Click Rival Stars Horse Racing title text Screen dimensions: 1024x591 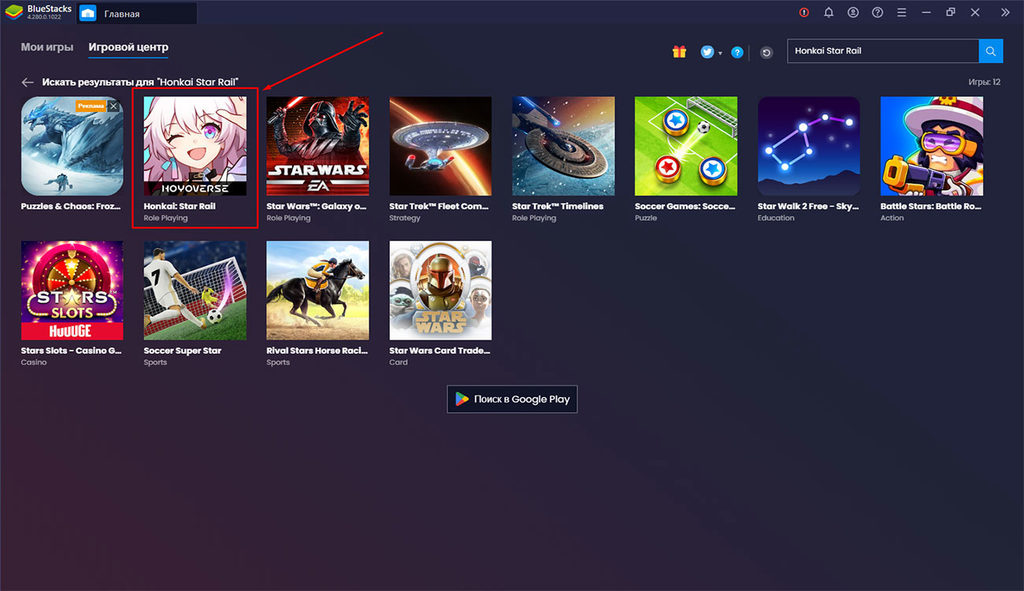click(x=317, y=351)
